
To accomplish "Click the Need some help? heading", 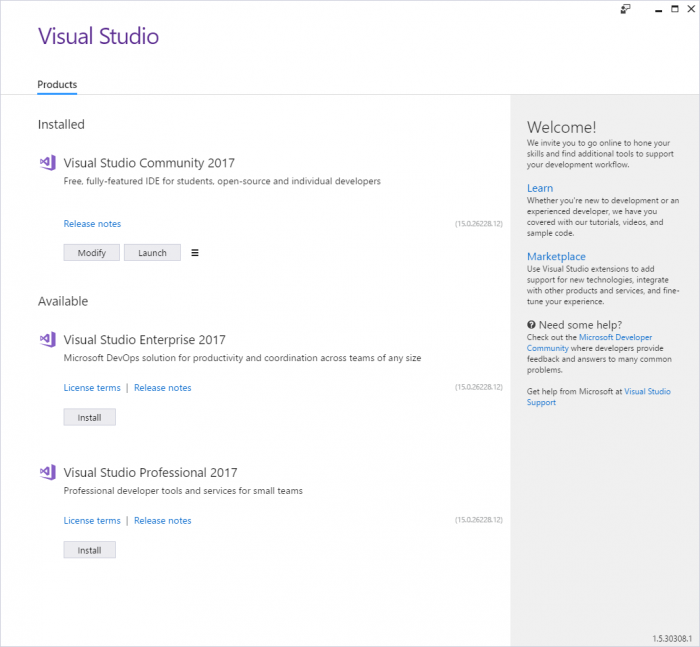I will coord(580,325).
